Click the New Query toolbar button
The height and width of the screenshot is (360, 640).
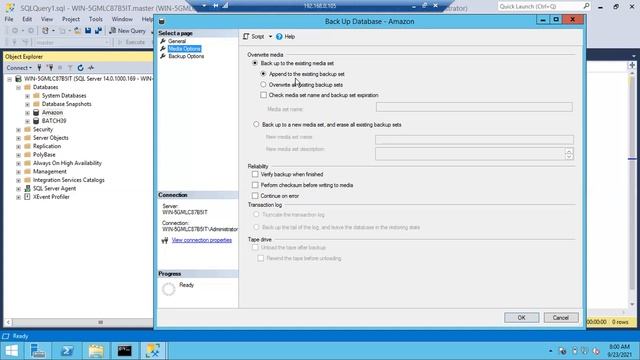(x=127, y=31)
